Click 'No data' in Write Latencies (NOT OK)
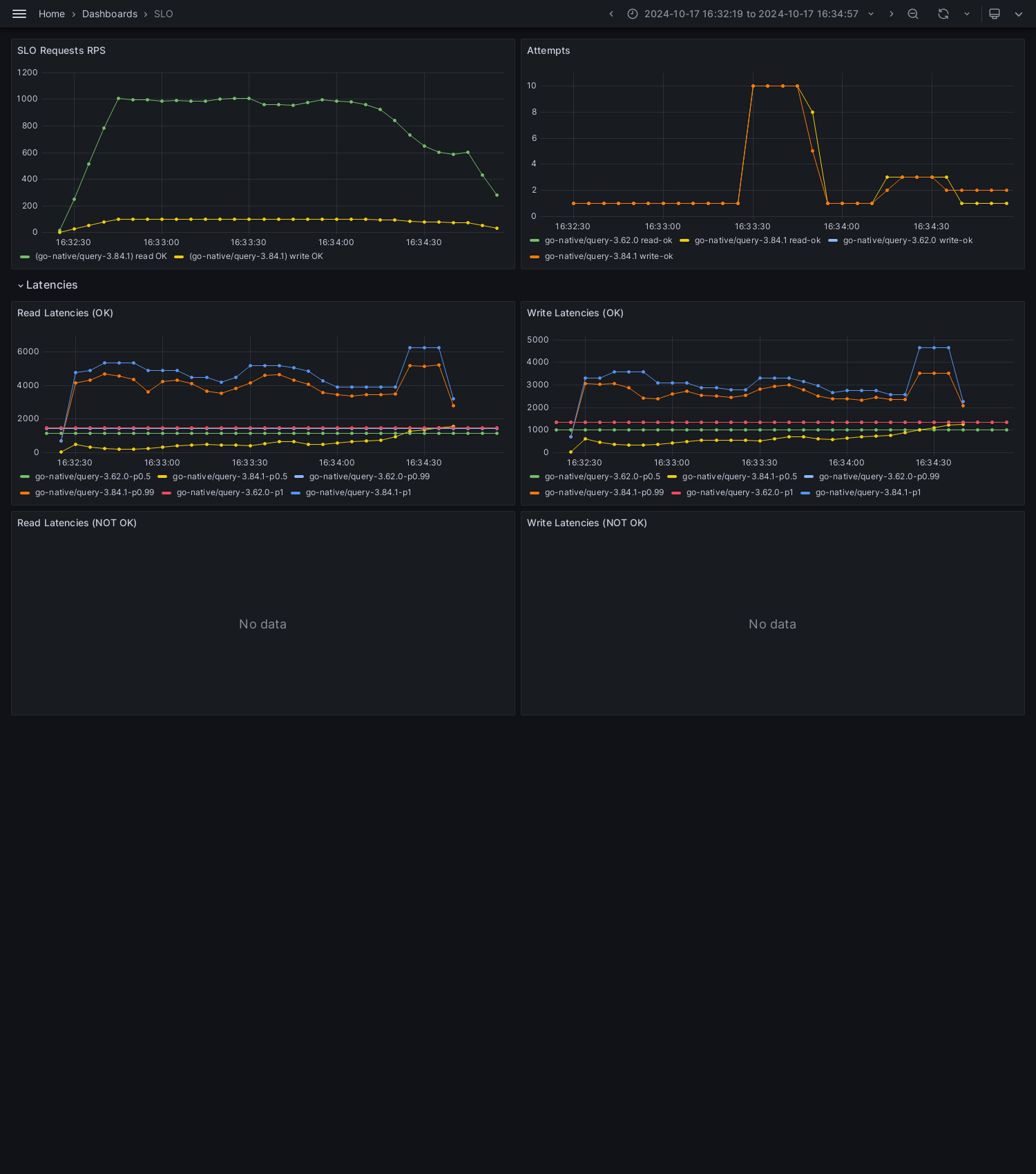Viewport: 1036px width, 1174px height. tap(772, 624)
